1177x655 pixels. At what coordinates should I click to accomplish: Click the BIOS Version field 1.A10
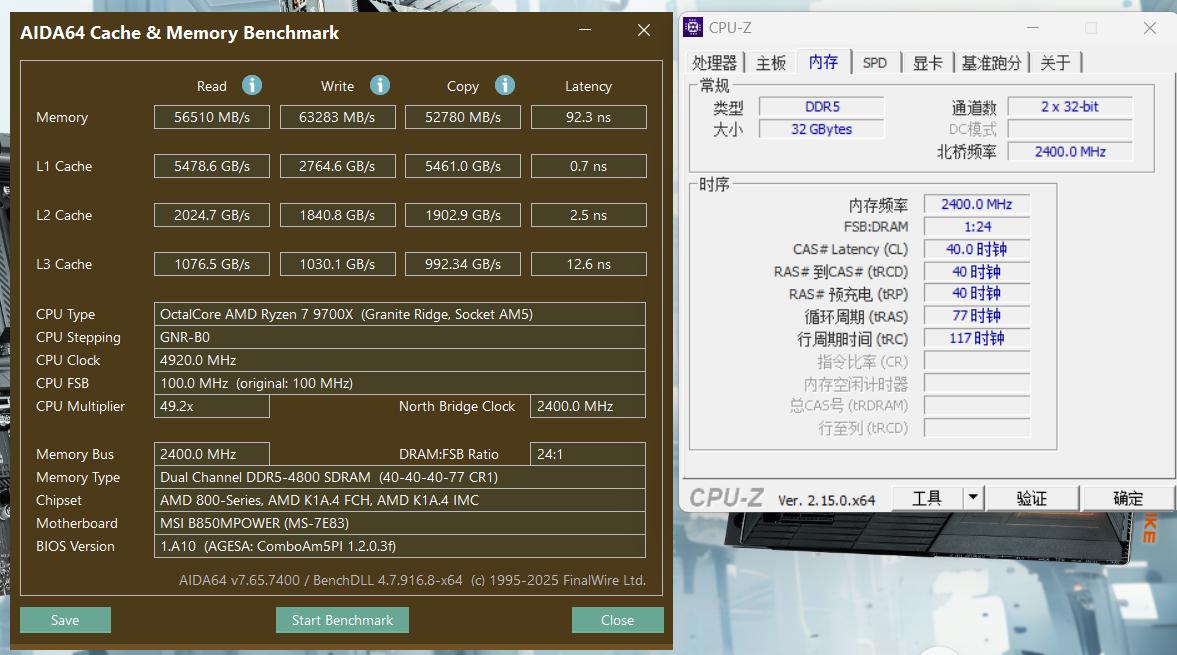pyautogui.click(x=399, y=546)
